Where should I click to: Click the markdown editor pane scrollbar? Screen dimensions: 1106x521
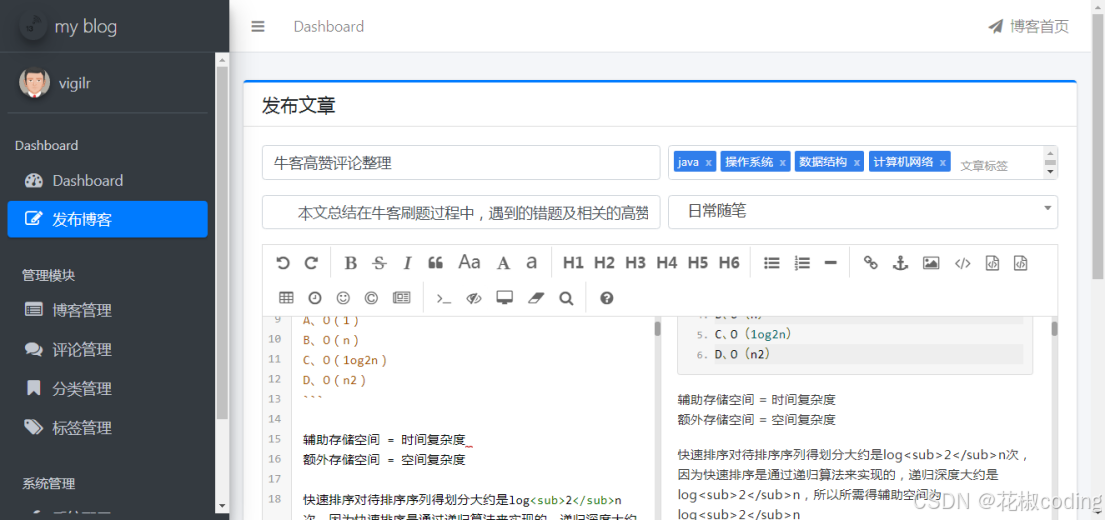pos(657,329)
